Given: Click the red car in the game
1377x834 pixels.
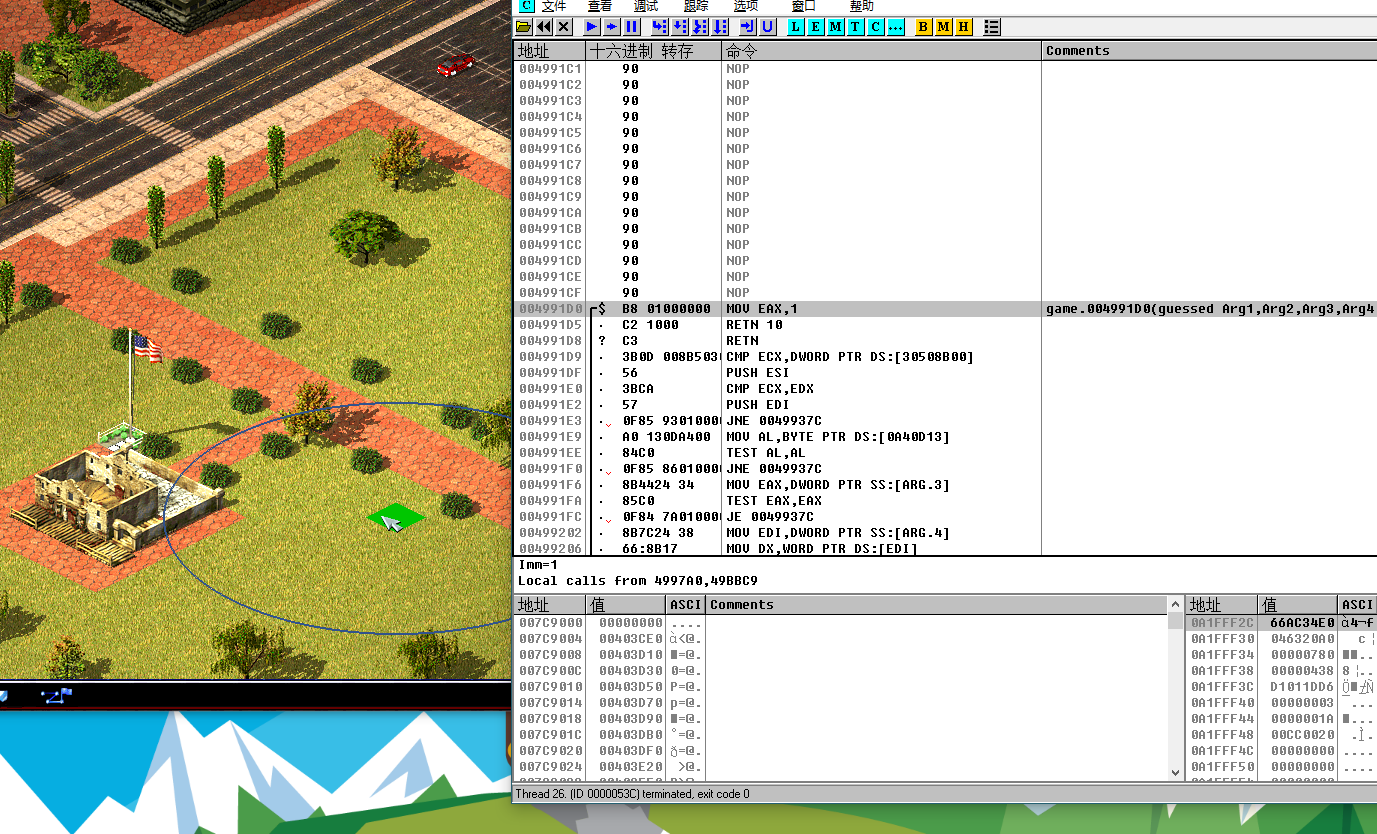Looking at the screenshot, I should click(456, 65).
